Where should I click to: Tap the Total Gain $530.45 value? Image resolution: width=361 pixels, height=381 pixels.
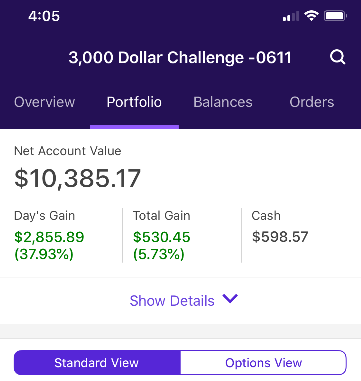click(162, 237)
